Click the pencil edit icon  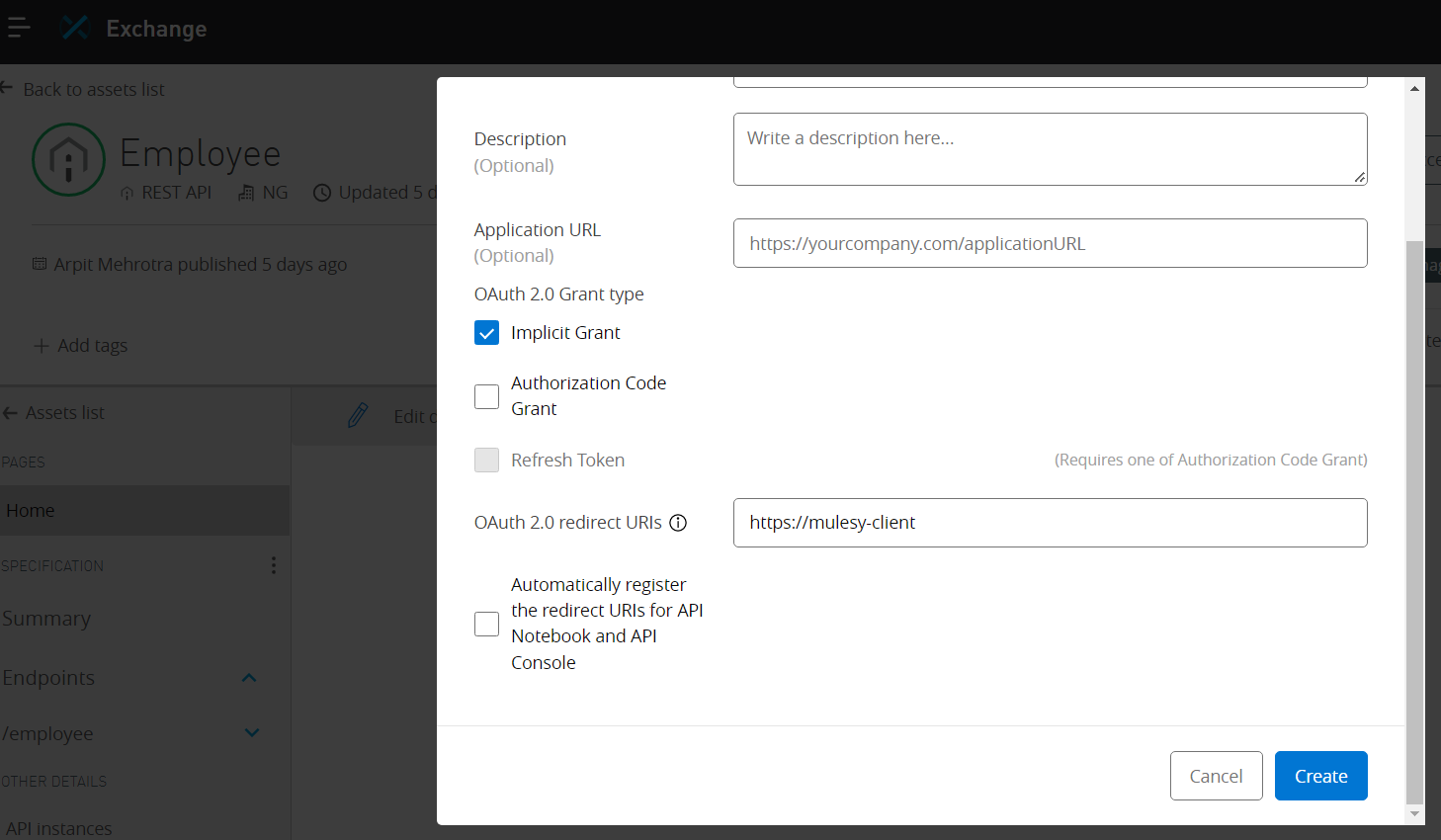(x=358, y=416)
